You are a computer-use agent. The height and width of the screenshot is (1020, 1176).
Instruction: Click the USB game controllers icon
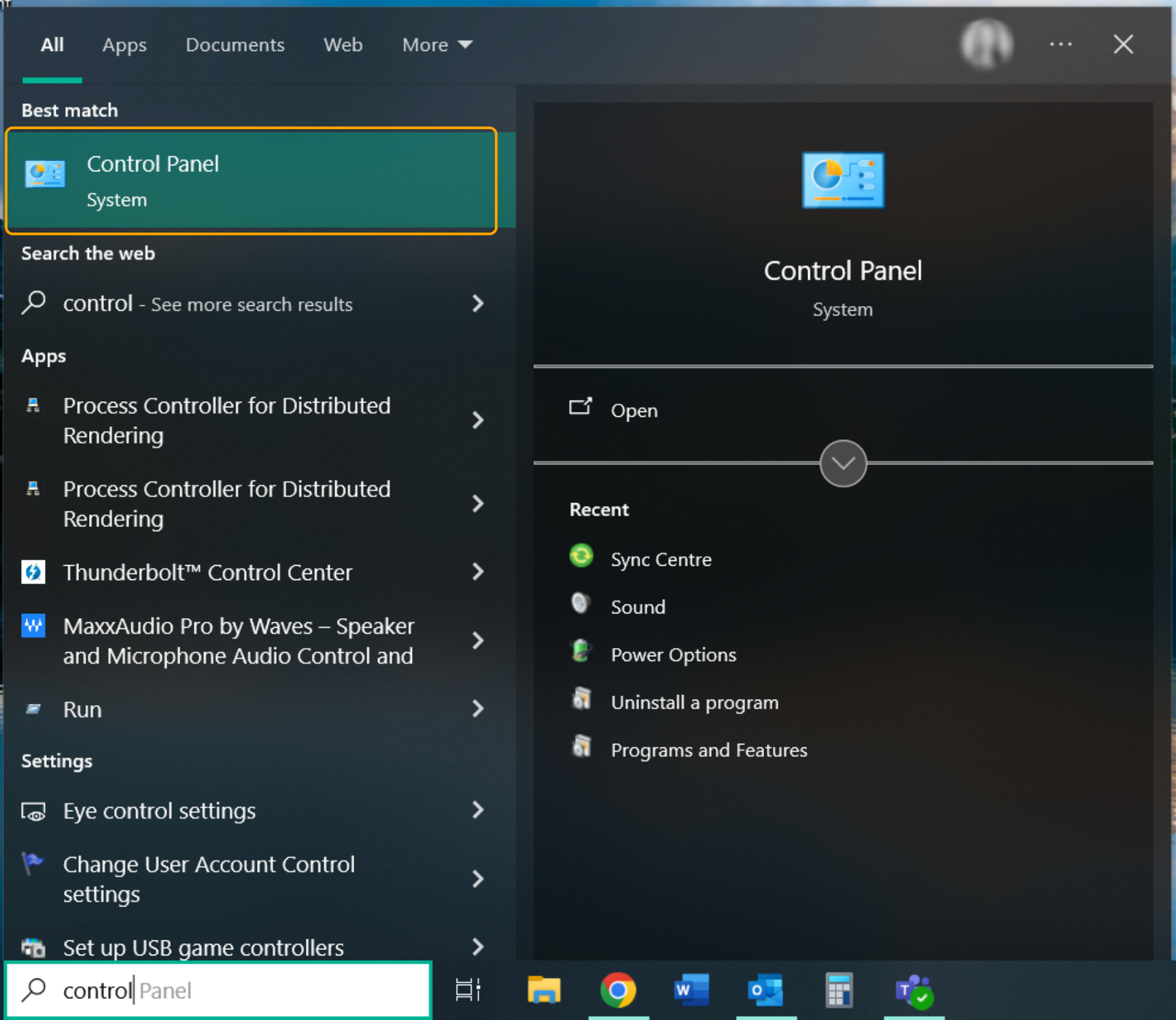pyautogui.click(x=33, y=947)
